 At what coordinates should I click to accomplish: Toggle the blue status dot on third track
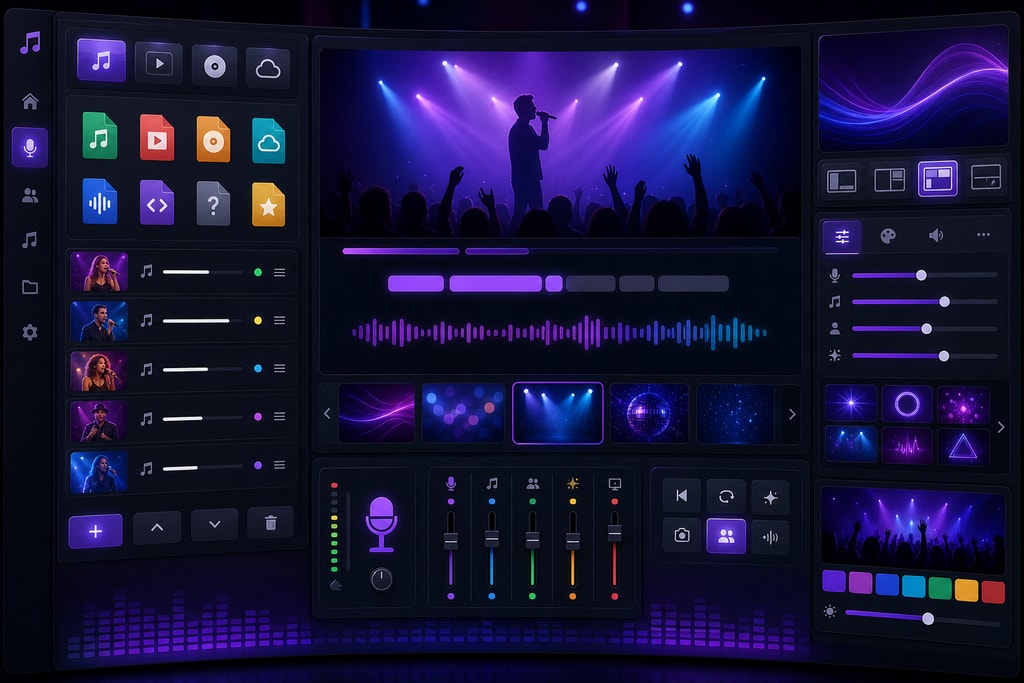(258, 368)
